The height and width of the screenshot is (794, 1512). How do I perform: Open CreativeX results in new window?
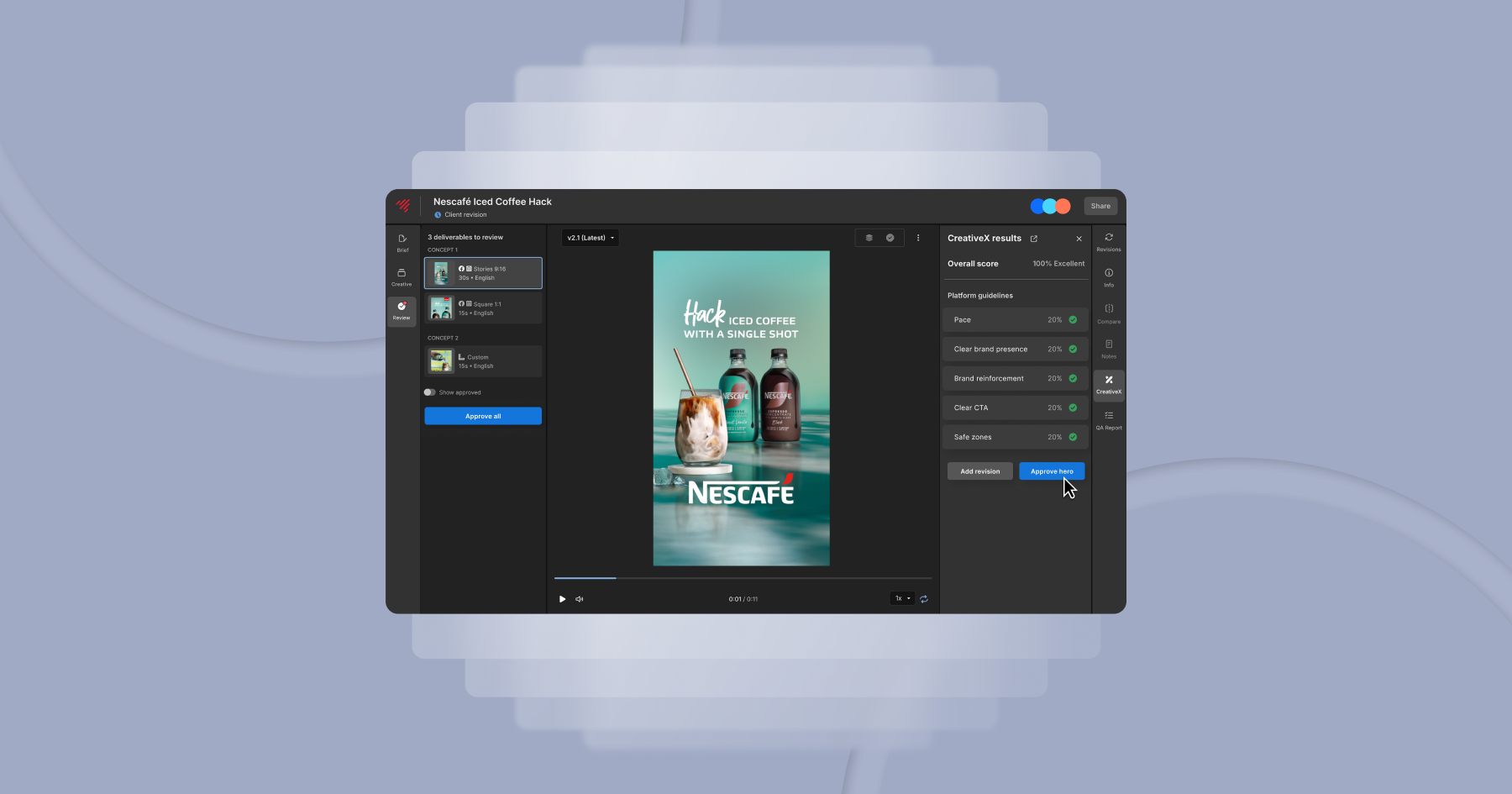[x=1034, y=239]
